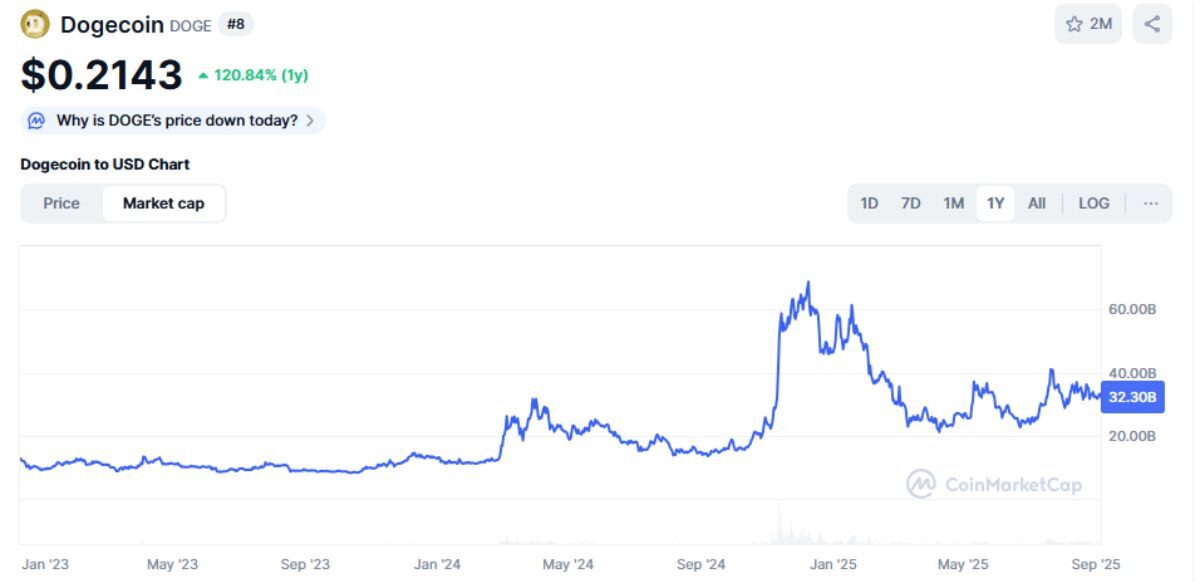The width and height of the screenshot is (1200, 582).
Task: Set chart range to 7D
Action: pos(910,204)
